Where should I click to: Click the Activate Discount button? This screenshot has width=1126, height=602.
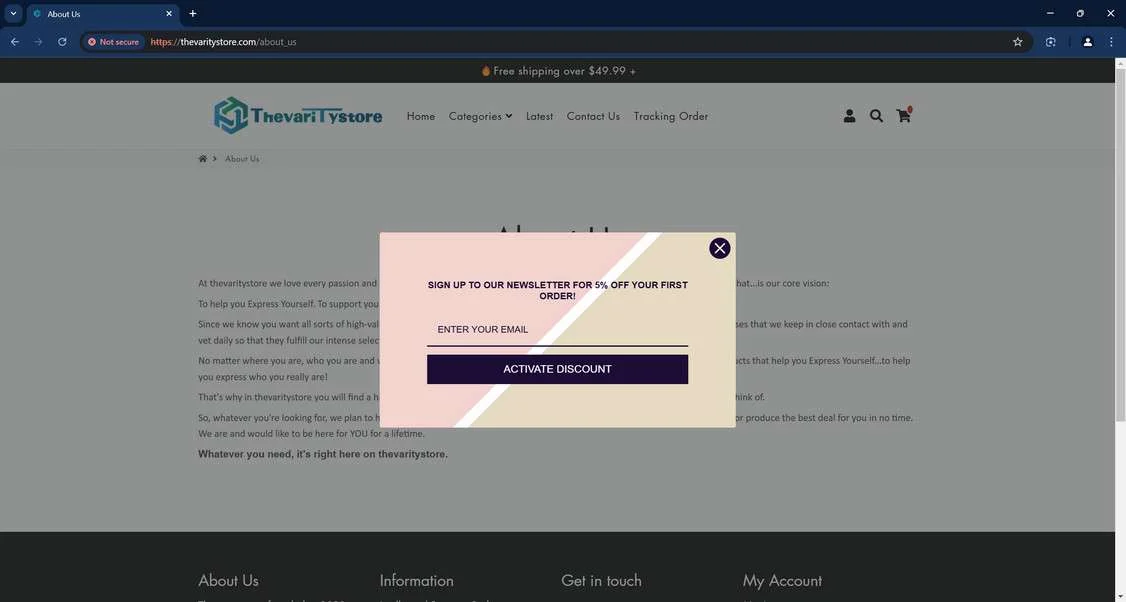pyautogui.click(x=557, y=369)
